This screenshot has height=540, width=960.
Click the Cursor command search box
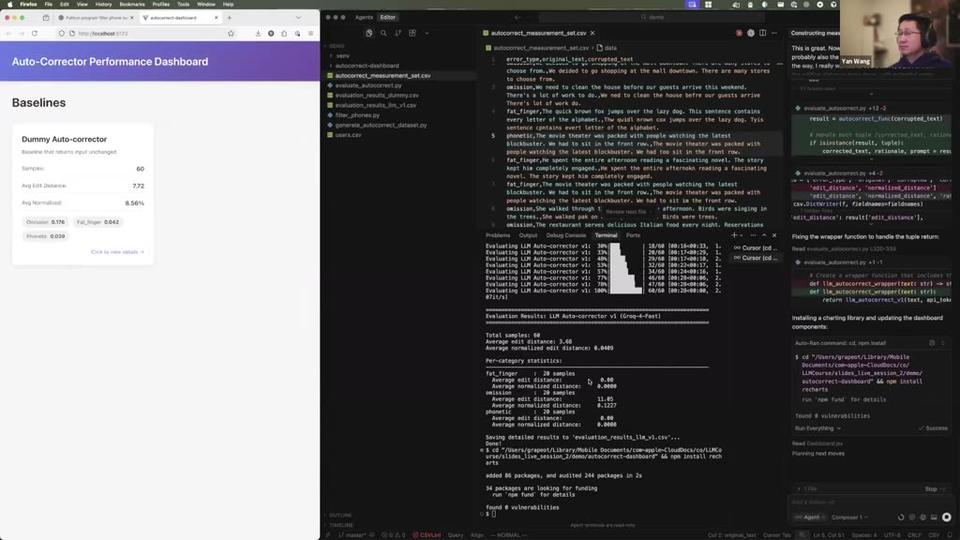pos(652,18)
